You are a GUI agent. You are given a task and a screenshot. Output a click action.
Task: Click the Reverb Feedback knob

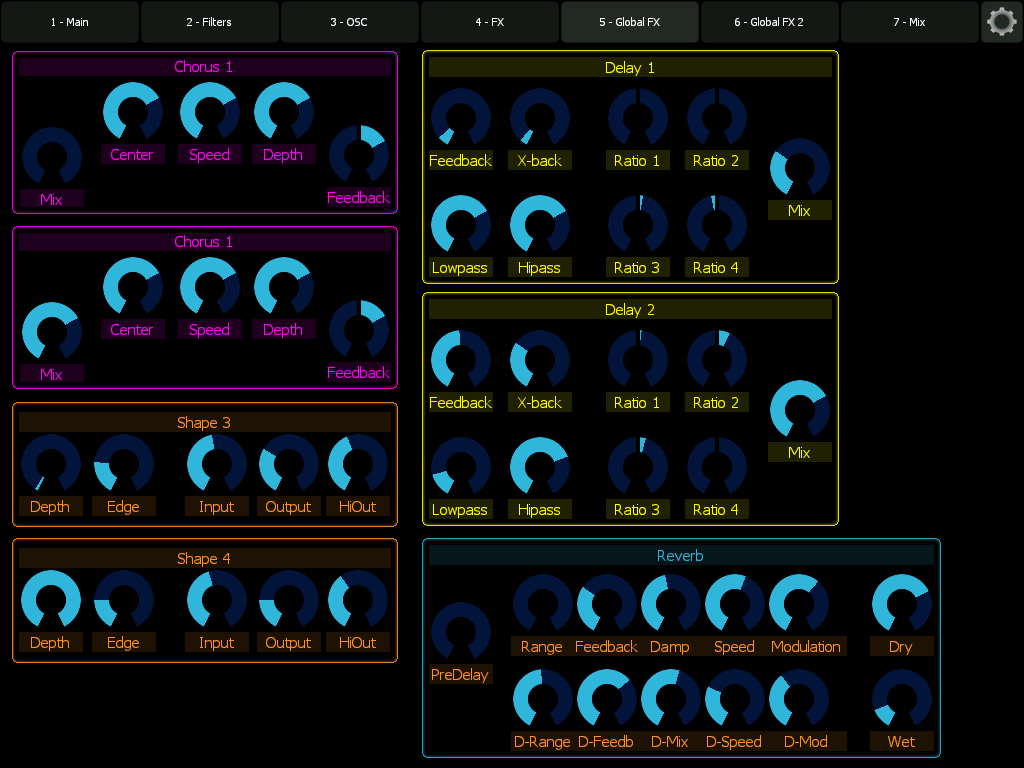click(x=607, y=604)
